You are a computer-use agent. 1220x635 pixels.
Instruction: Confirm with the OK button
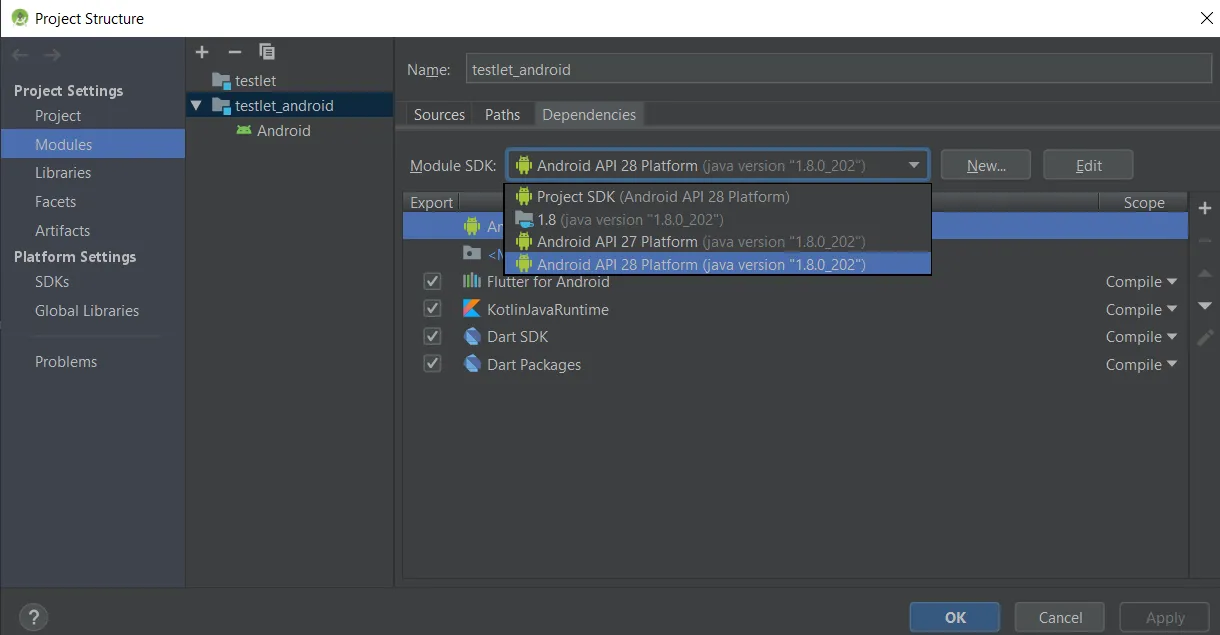click(x=955, y=617)
